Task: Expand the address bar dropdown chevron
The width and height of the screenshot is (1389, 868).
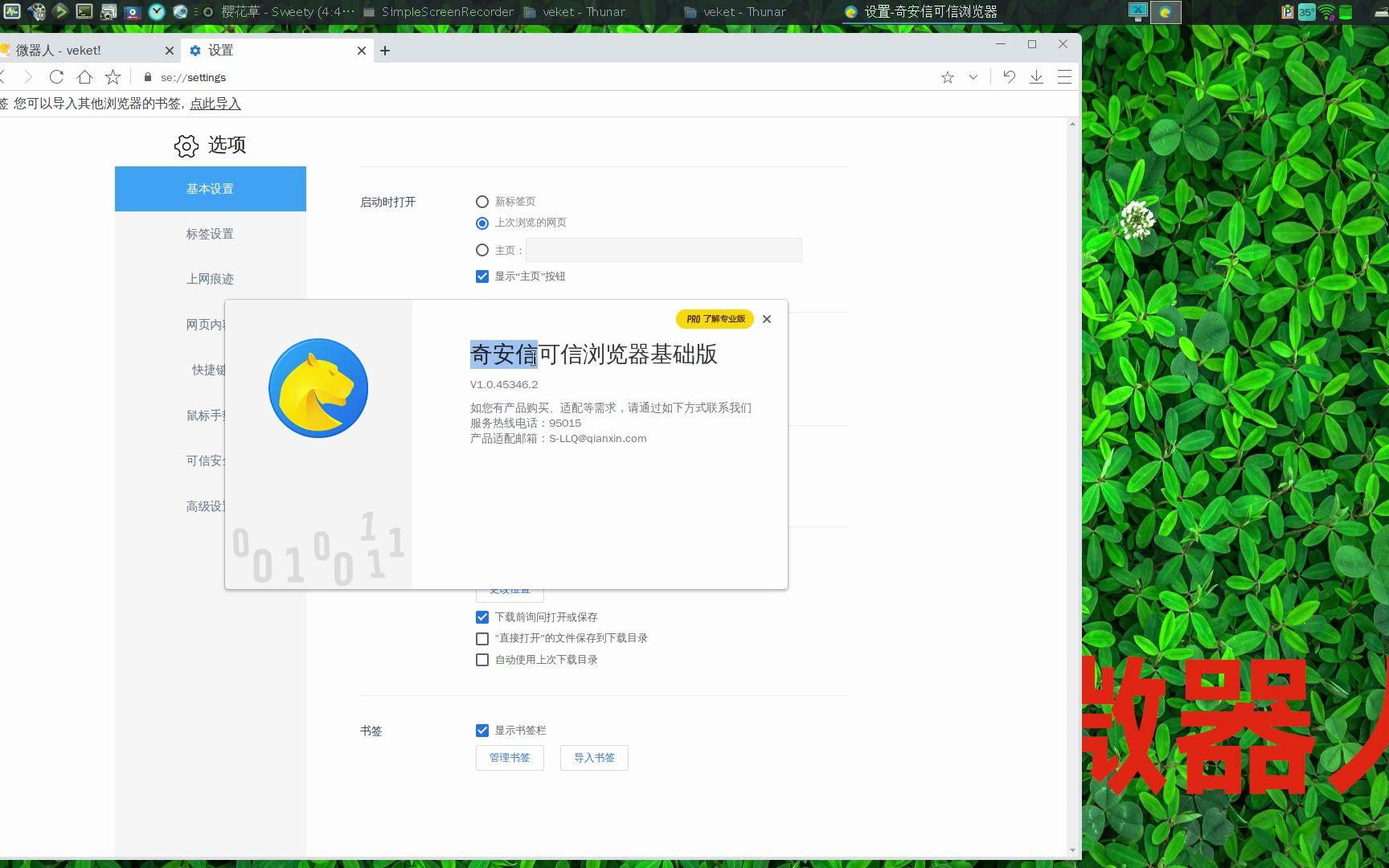Action: (973, 77)
